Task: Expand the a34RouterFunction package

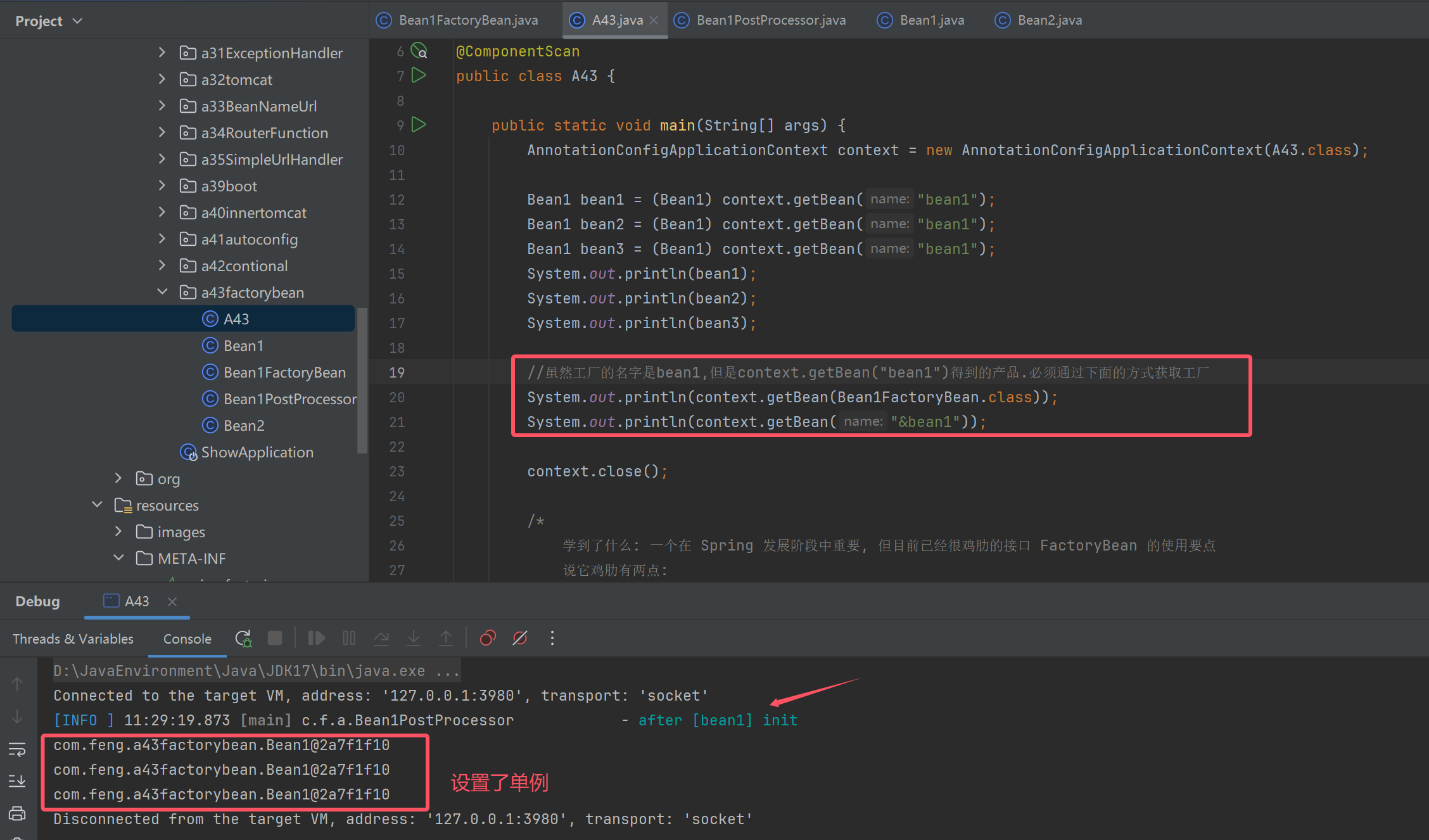Action: point(162,132)
